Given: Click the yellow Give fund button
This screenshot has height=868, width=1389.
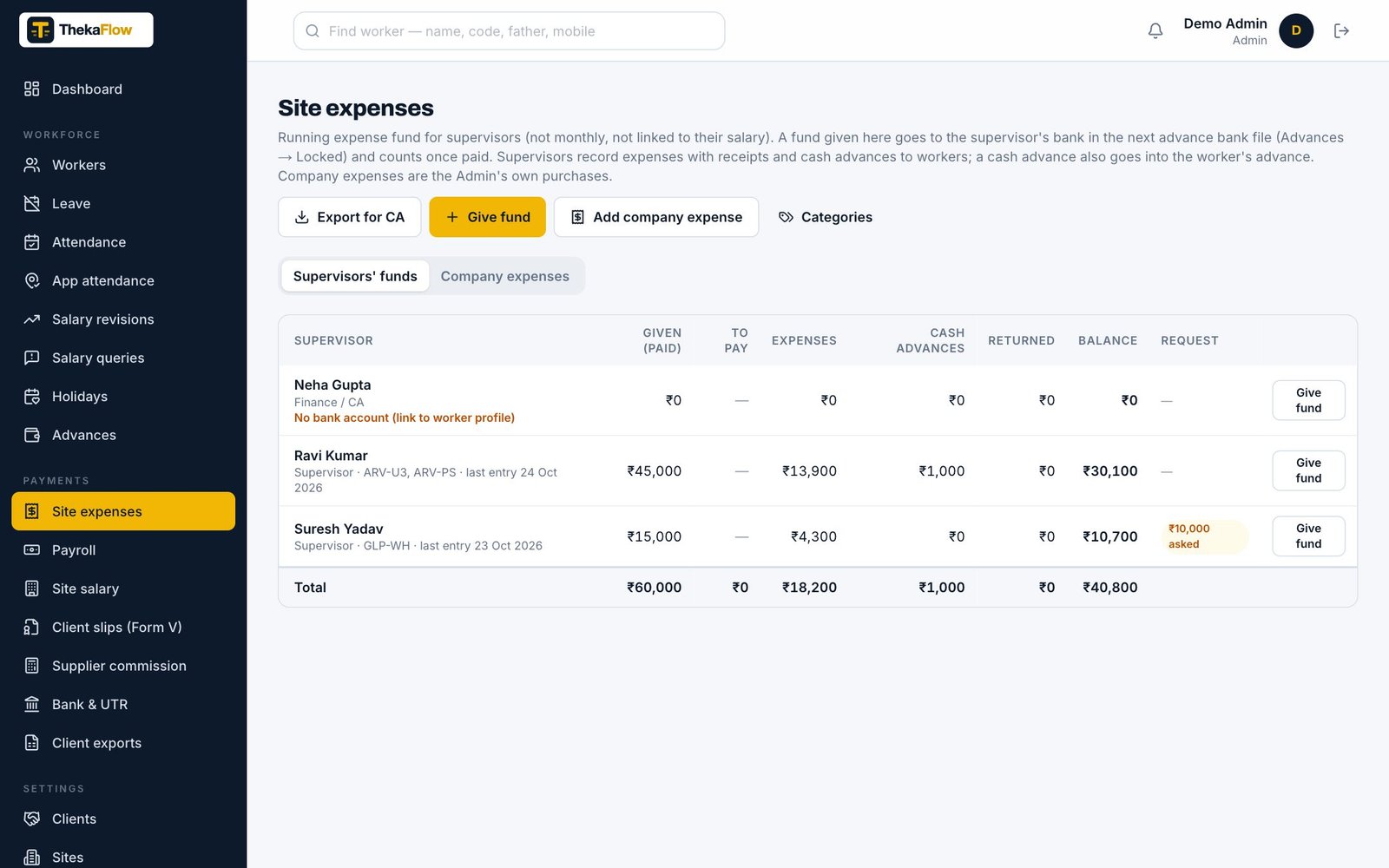Looking at the screenshot, I should point(487,217).
